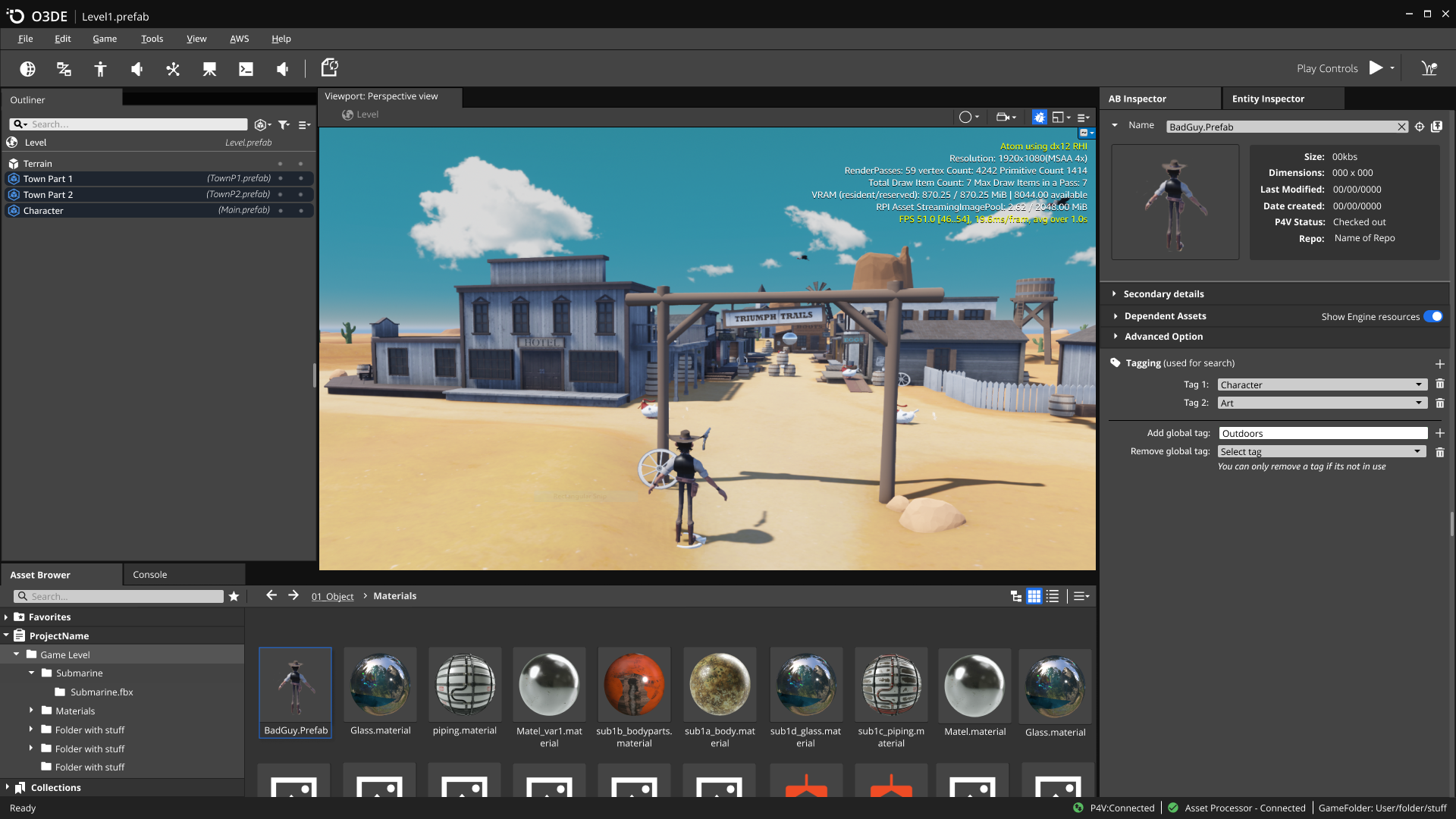The height and width of the screenshot is (819, 1456).
Task: Open the filter icon in the Outliner search bar
Action: (284, 124)
